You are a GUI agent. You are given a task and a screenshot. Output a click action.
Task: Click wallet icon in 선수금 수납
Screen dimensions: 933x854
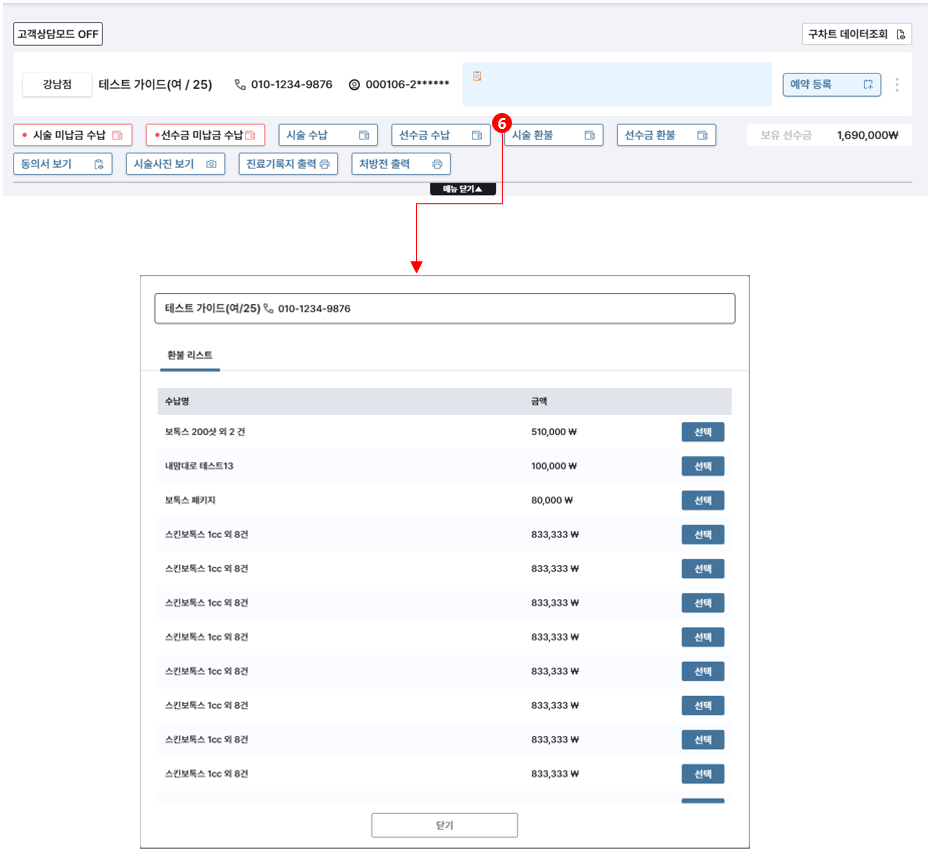tap(477, 136)
